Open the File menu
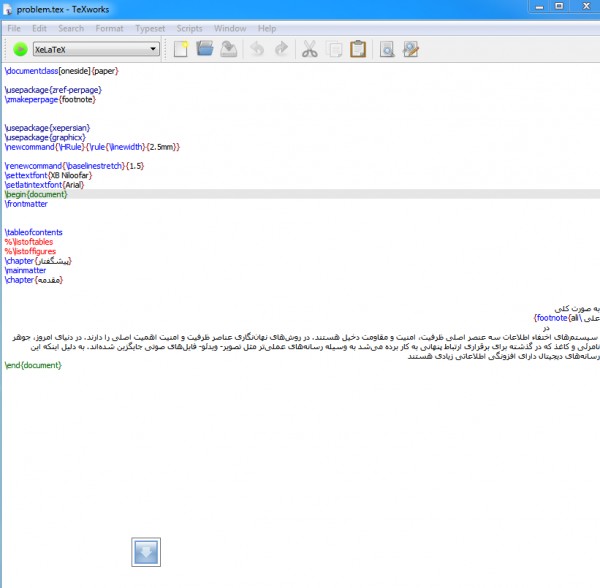Screen dimensions: 600x588 (x=15, y=29)
